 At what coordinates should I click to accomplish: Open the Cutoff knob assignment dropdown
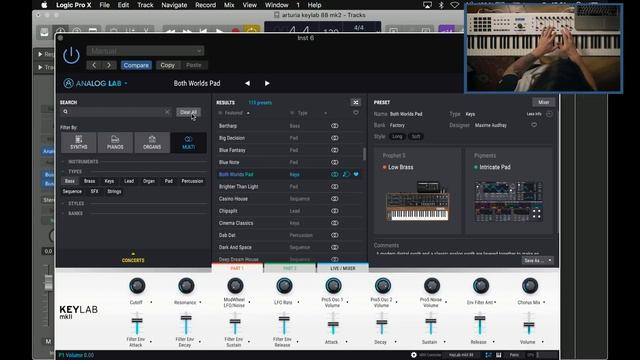151,302
